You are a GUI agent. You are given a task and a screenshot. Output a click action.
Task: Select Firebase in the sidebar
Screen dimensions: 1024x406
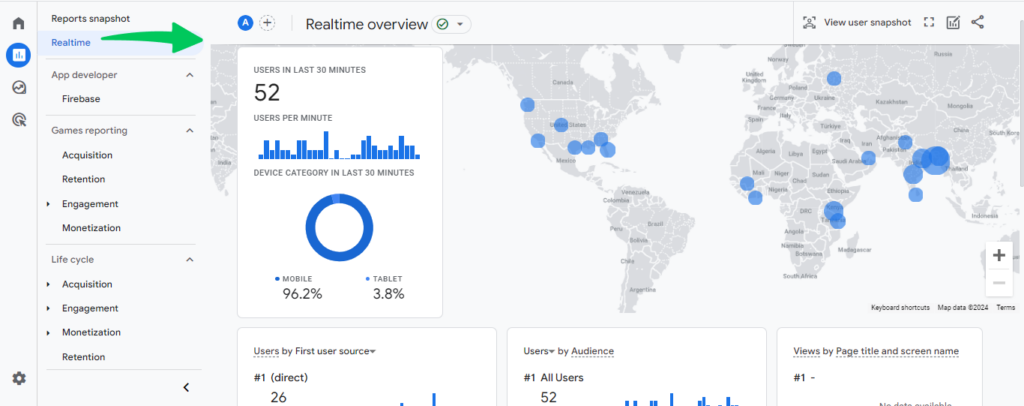[80, 99]
